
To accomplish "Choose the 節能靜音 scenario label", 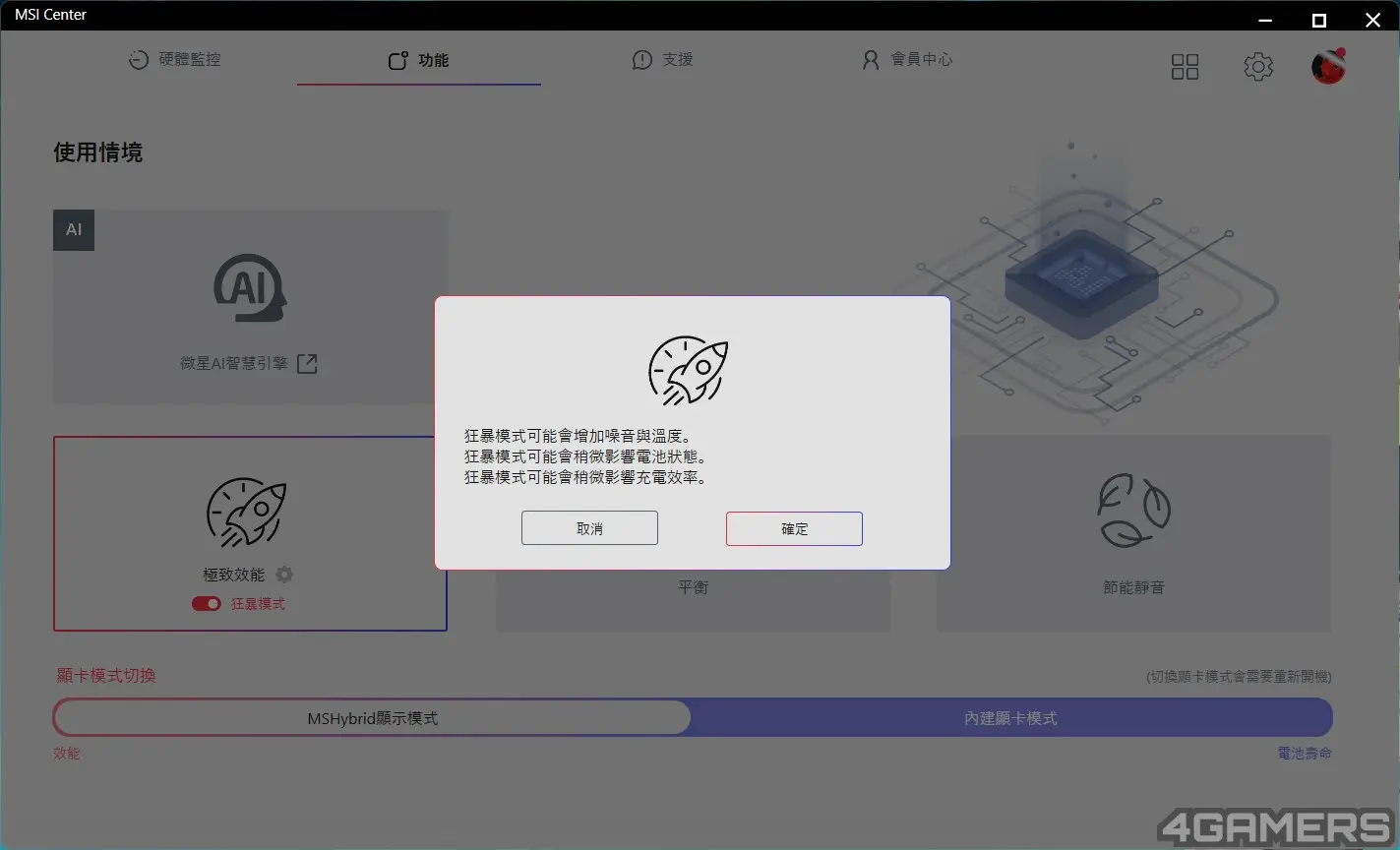I will tap(1133, 587).
